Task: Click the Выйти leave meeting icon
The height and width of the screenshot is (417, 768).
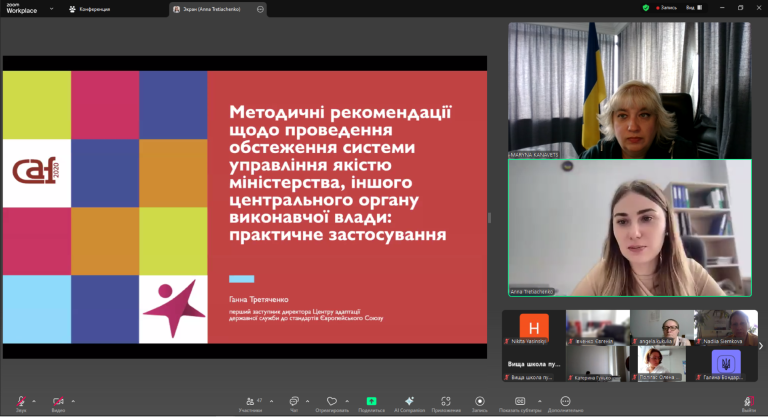Action: pos(748,401)
